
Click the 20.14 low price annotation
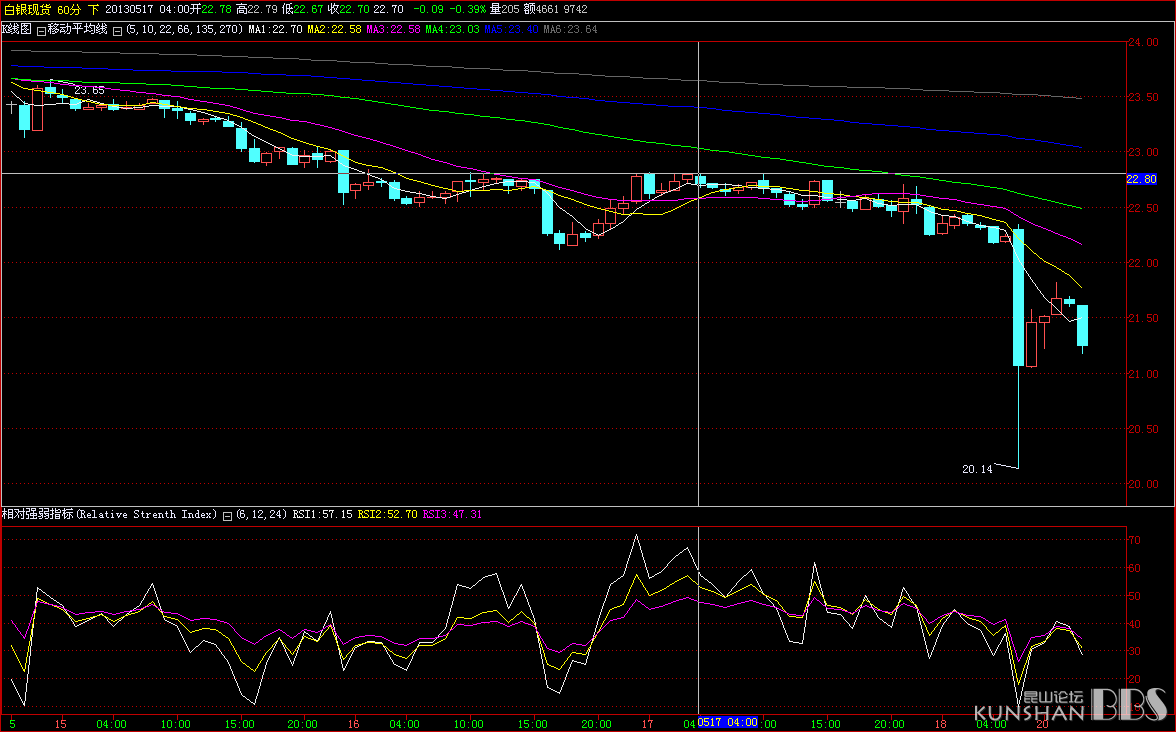(x=977, y=468)
